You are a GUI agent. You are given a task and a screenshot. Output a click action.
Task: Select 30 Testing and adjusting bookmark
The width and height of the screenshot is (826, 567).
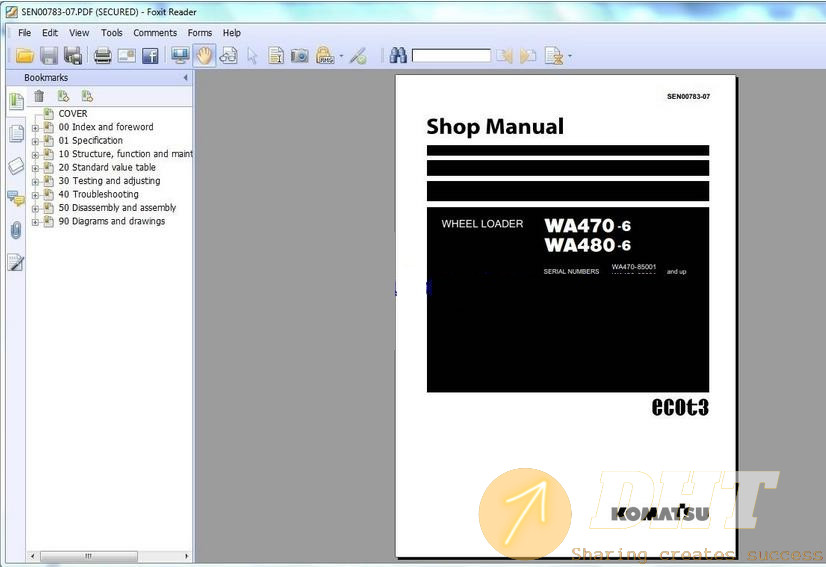pyautogui.click(x=109, y=181)
